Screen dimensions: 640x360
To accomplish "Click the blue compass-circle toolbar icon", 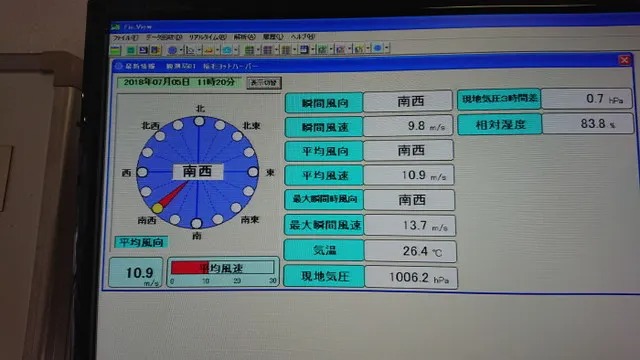I will [x=172, y=50].
